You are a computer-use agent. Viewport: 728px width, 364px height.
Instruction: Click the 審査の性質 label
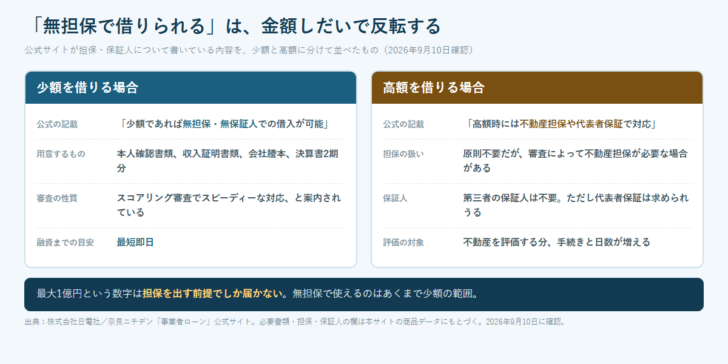pos(57,198)
